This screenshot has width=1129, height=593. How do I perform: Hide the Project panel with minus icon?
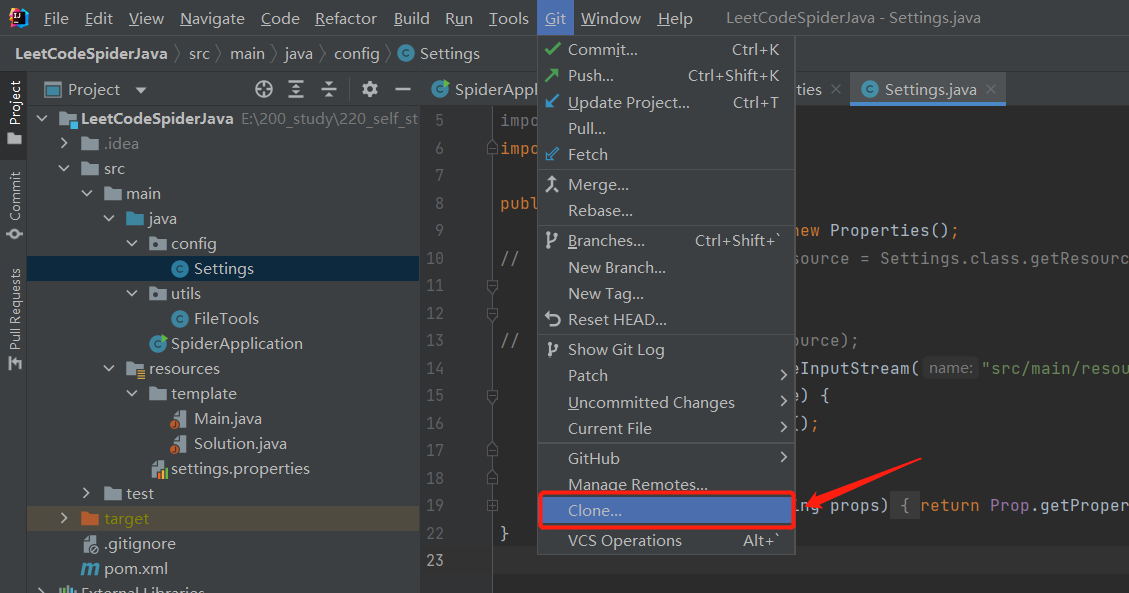402,90
